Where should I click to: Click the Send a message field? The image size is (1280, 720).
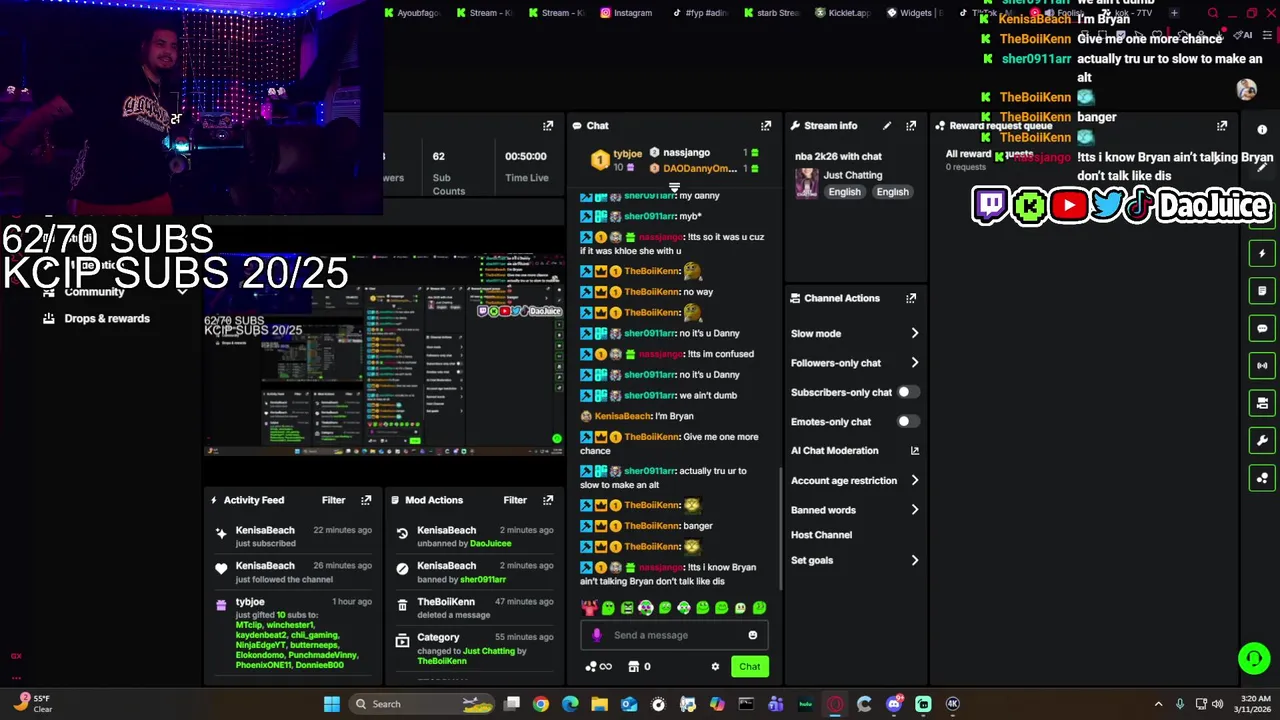tap(674, 635)
